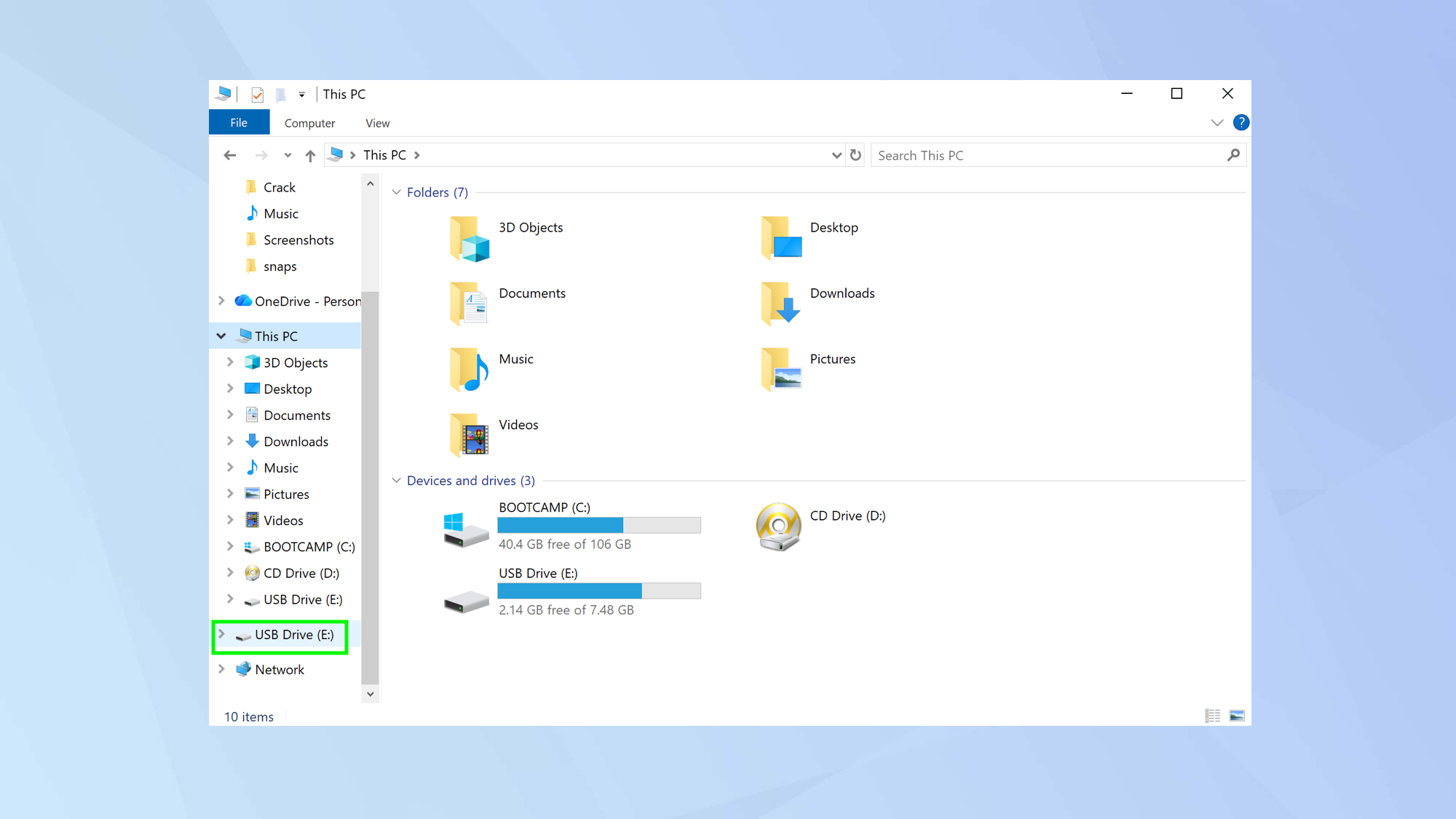Image resolution: width=1456 pixels, height=819 pixels.
Task: Open the 3D Objects folder icon
Action: click(469, 240)
